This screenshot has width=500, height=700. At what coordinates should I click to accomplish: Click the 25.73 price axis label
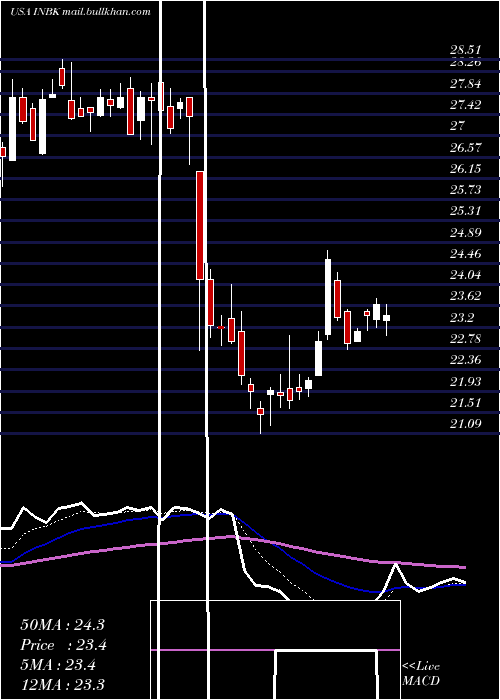click(466, 190)
